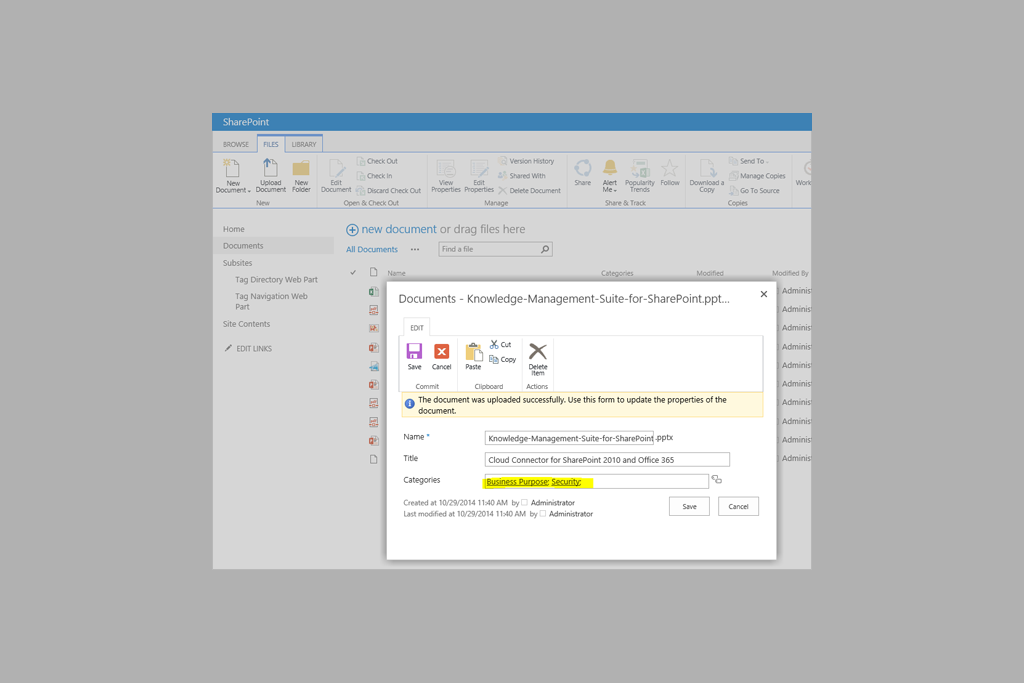Click Check In in the ribbon
The width and height of the screenshot is (1024, 683).
(x=374, y=176)
